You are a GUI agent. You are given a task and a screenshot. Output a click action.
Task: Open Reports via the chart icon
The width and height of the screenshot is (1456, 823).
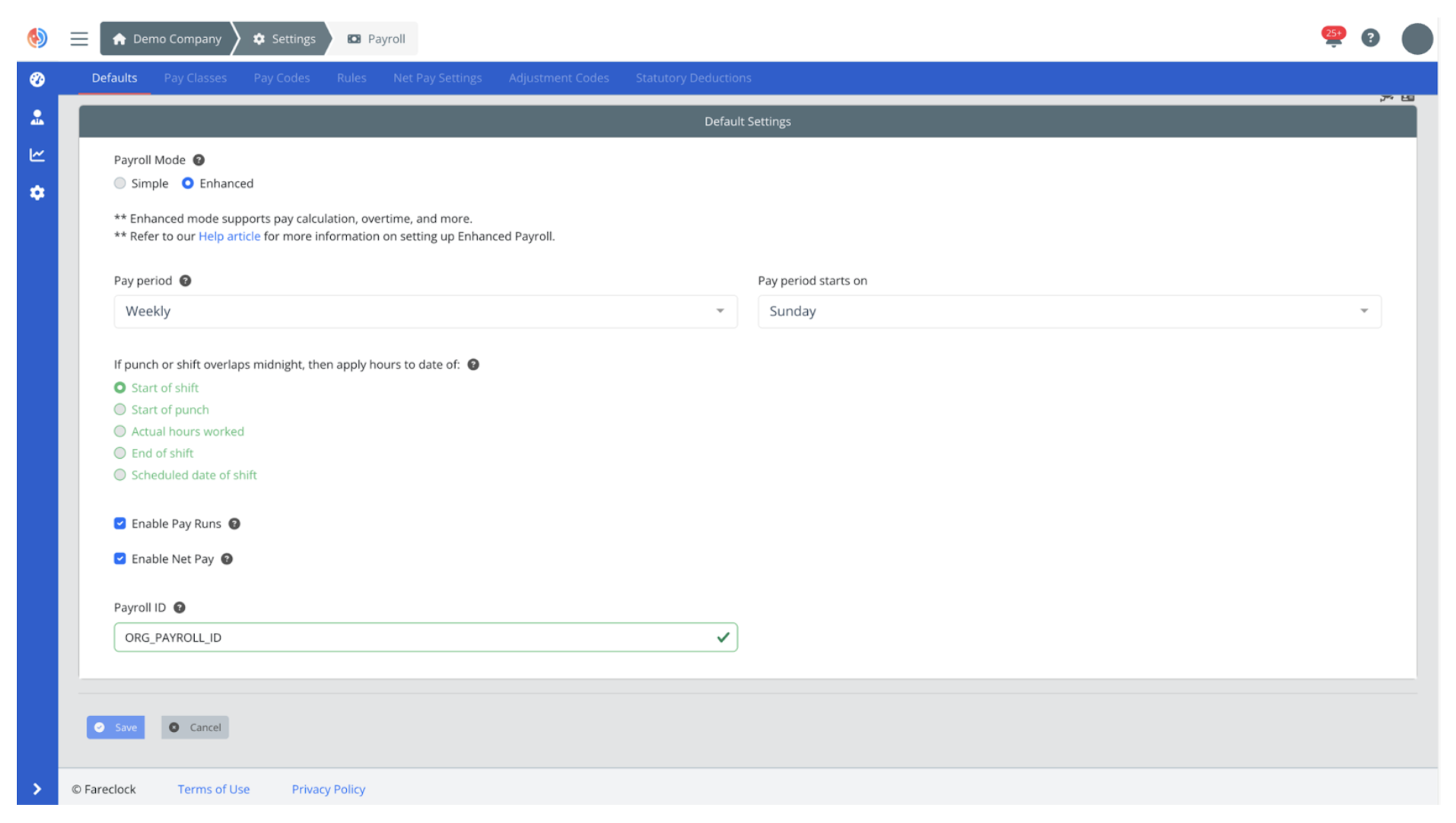[x=37, y=154]
